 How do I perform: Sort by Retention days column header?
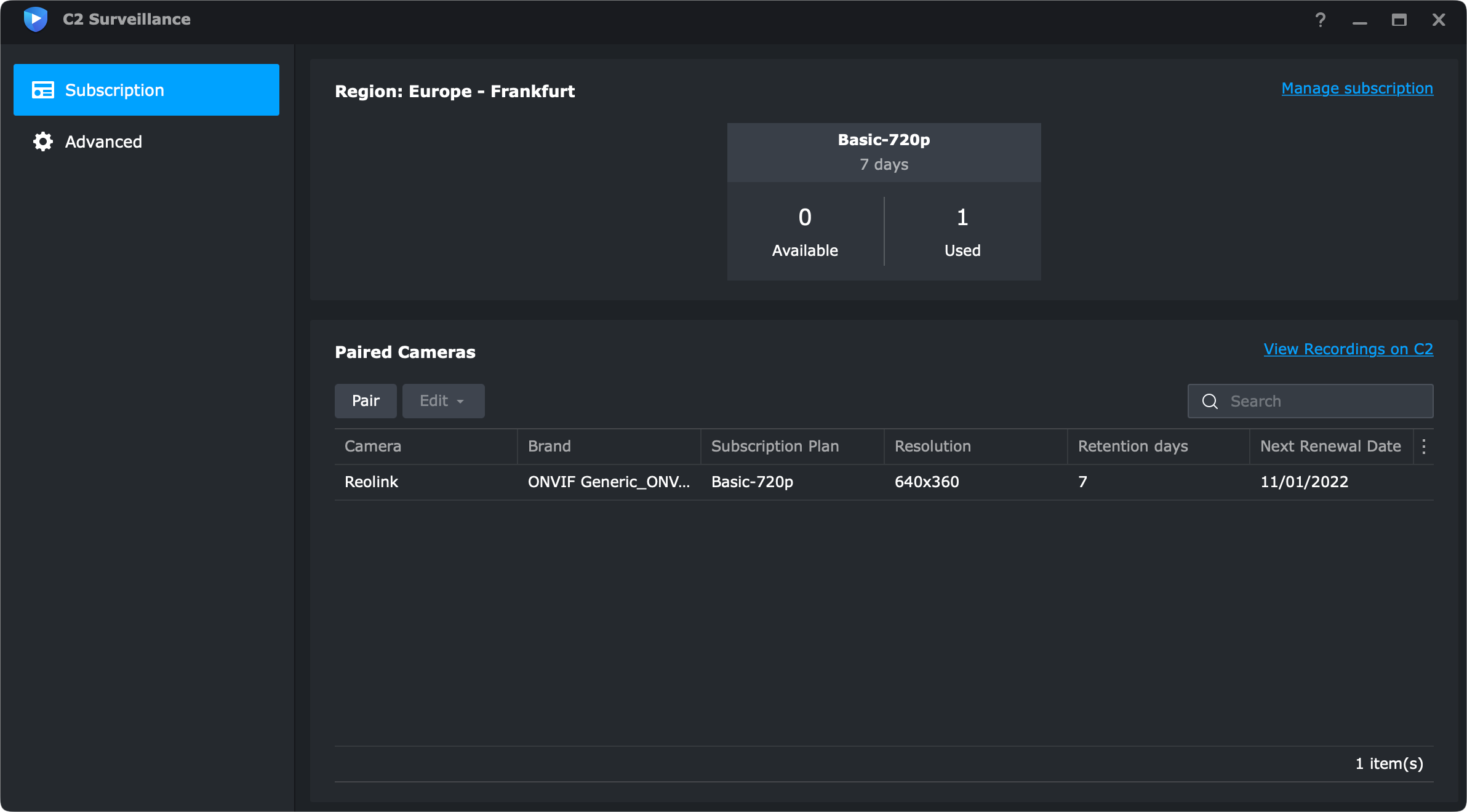[1159, 447]
